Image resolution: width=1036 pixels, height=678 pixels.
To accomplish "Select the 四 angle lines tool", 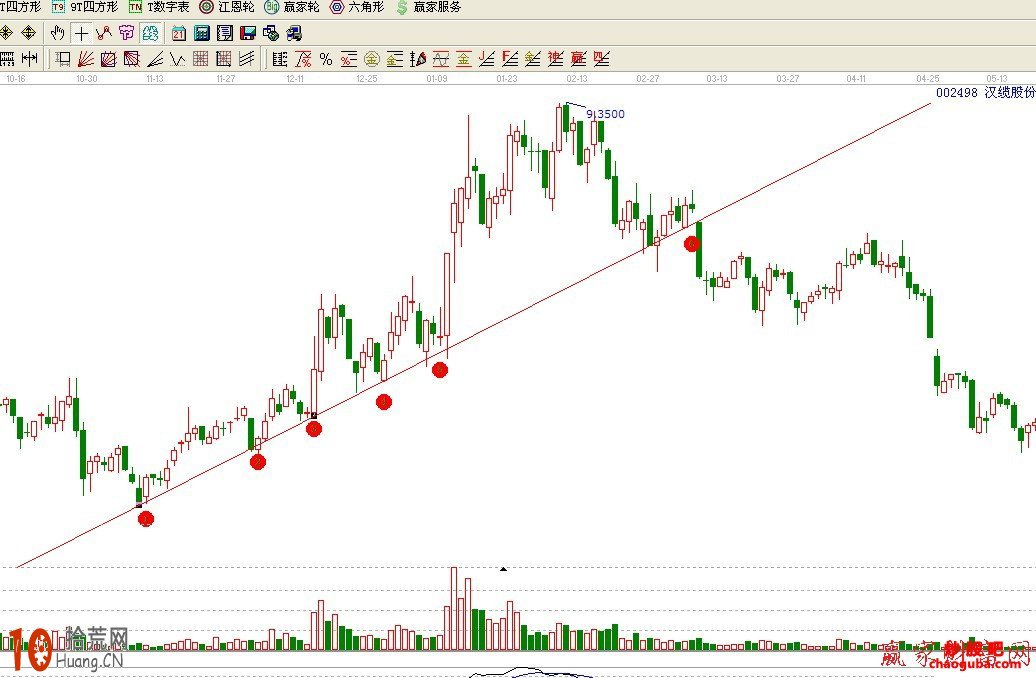I will click(601, 59).
